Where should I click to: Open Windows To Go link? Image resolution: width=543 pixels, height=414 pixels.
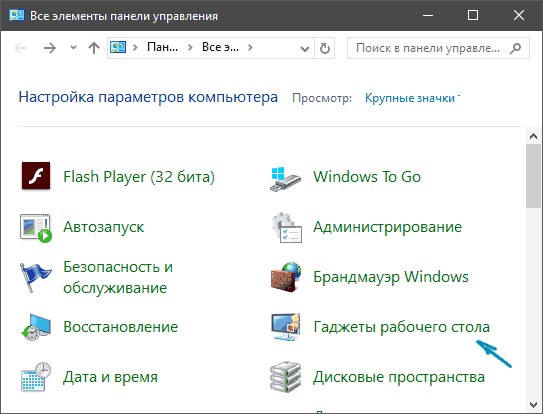(367, 177)
